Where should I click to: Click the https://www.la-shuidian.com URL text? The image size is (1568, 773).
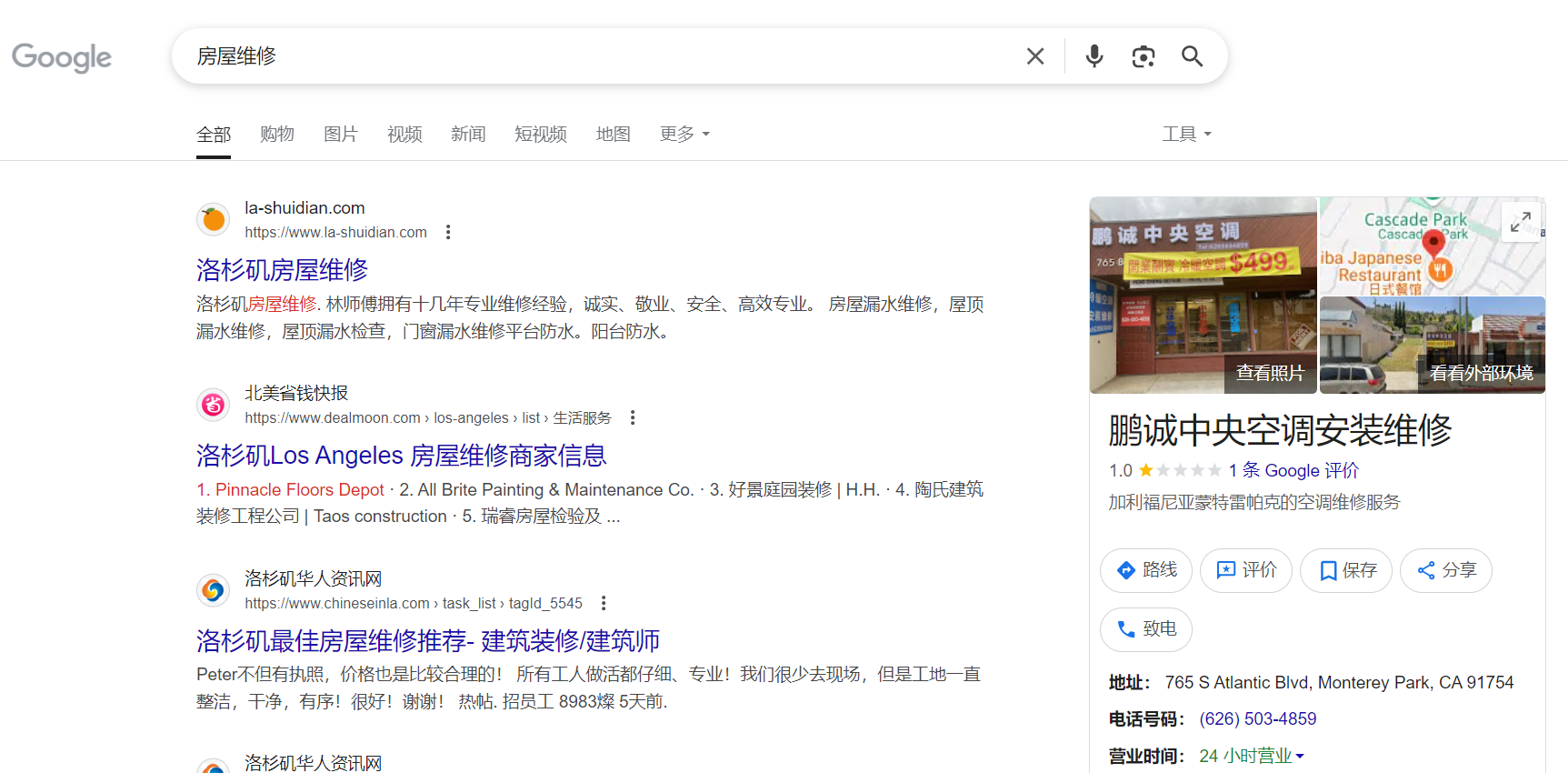click(335, 233)
